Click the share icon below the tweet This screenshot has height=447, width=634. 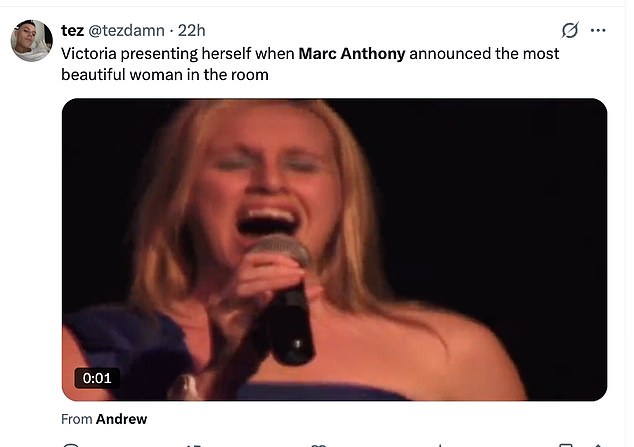click(597, 445)
